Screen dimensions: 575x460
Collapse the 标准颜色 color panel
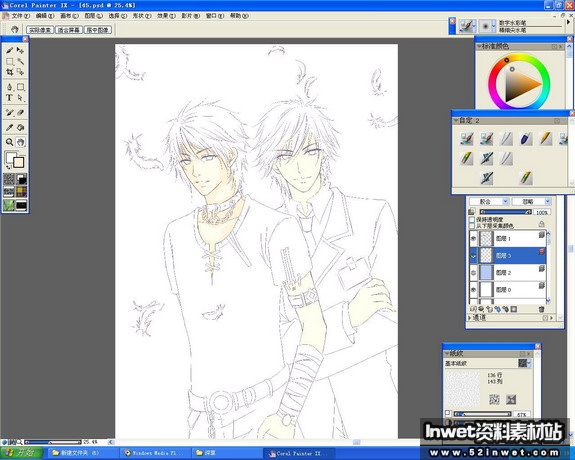pyautogui.click(x=479, y=47)
